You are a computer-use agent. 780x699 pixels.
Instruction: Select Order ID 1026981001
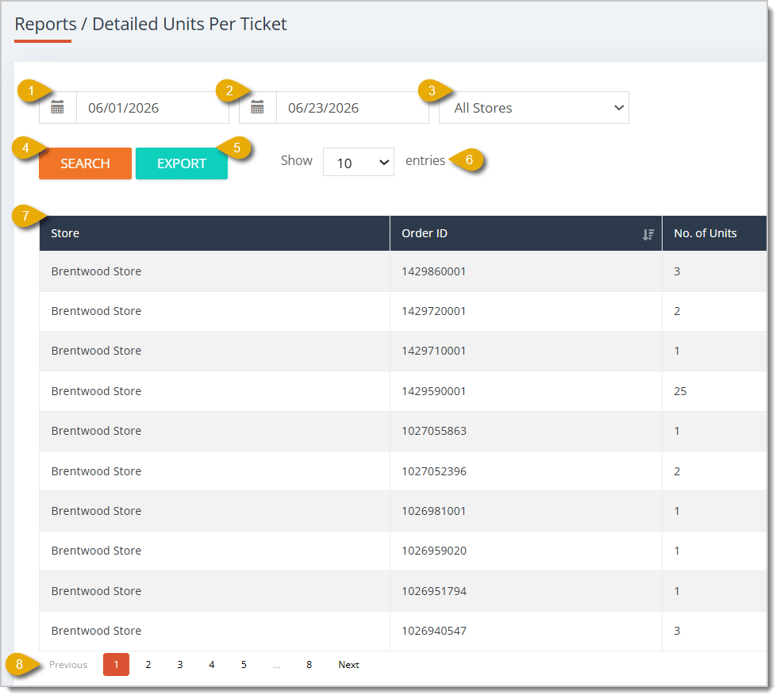434,511
